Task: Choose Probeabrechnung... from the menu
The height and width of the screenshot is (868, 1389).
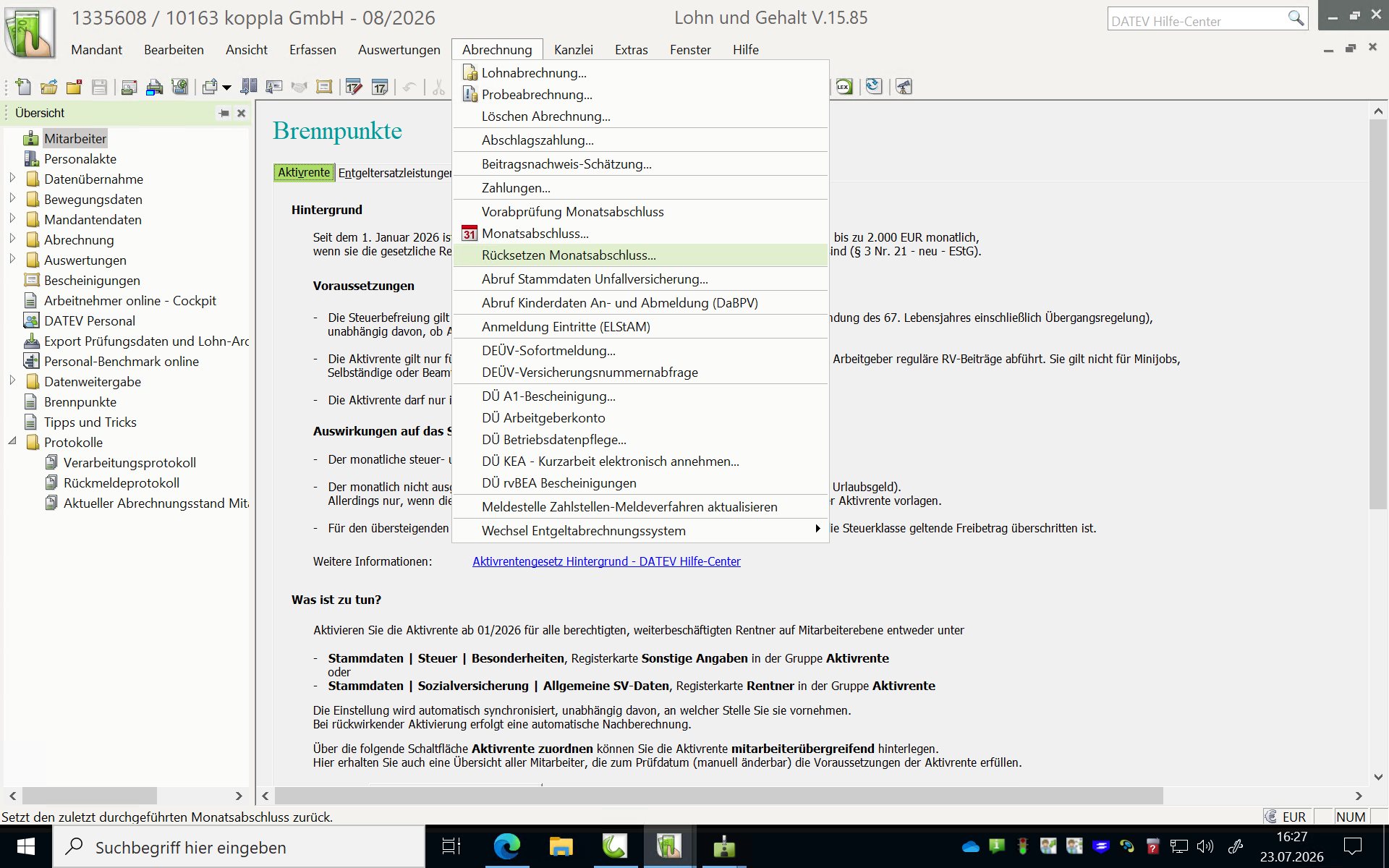Action: coord(640,94)
